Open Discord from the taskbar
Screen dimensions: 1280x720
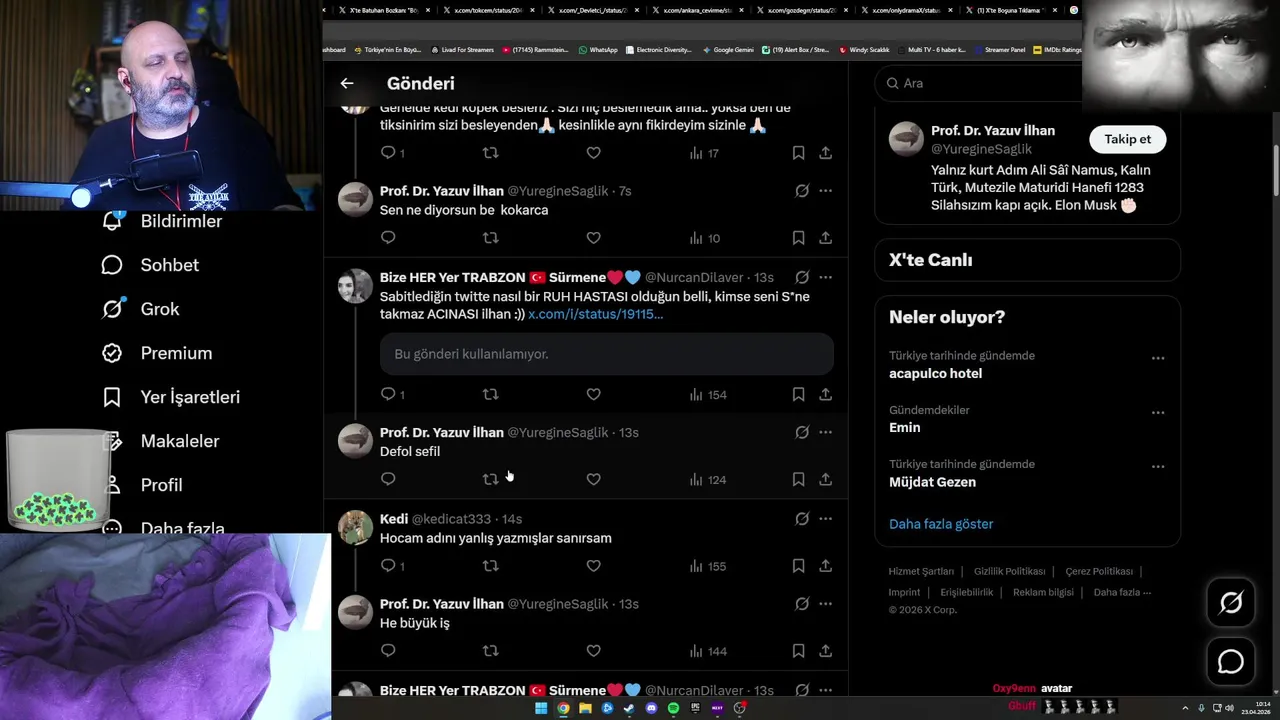[651, 708]
